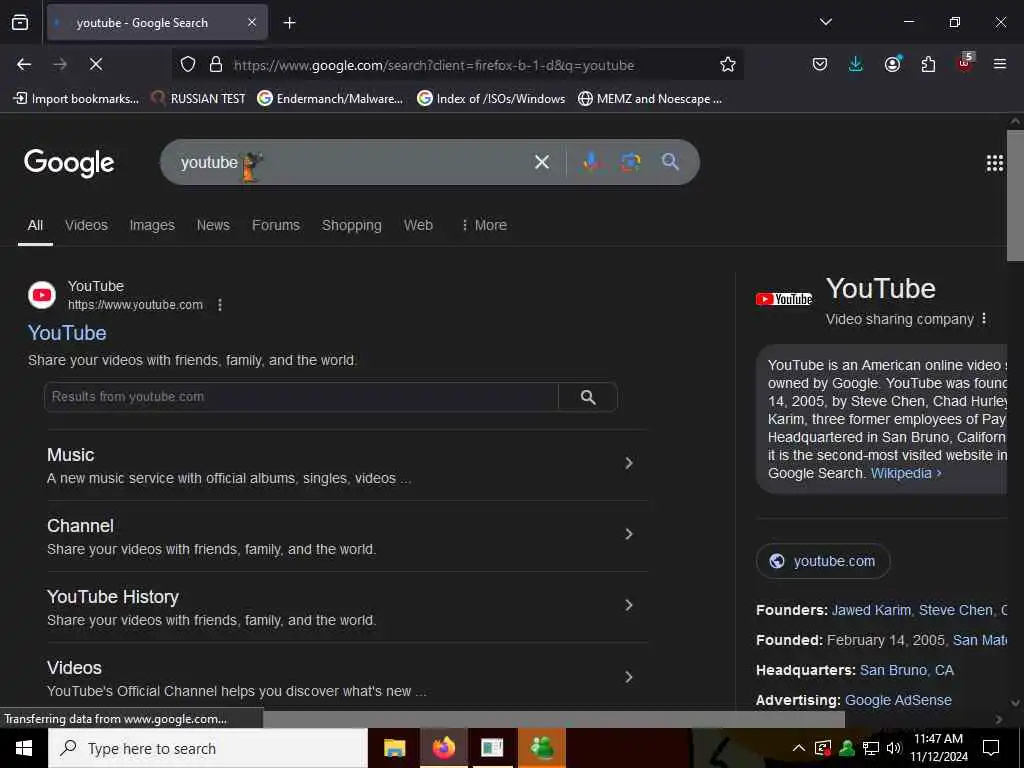
Task: Expand the YouTube History sitelink chevron
Action: tap(629, 605)
